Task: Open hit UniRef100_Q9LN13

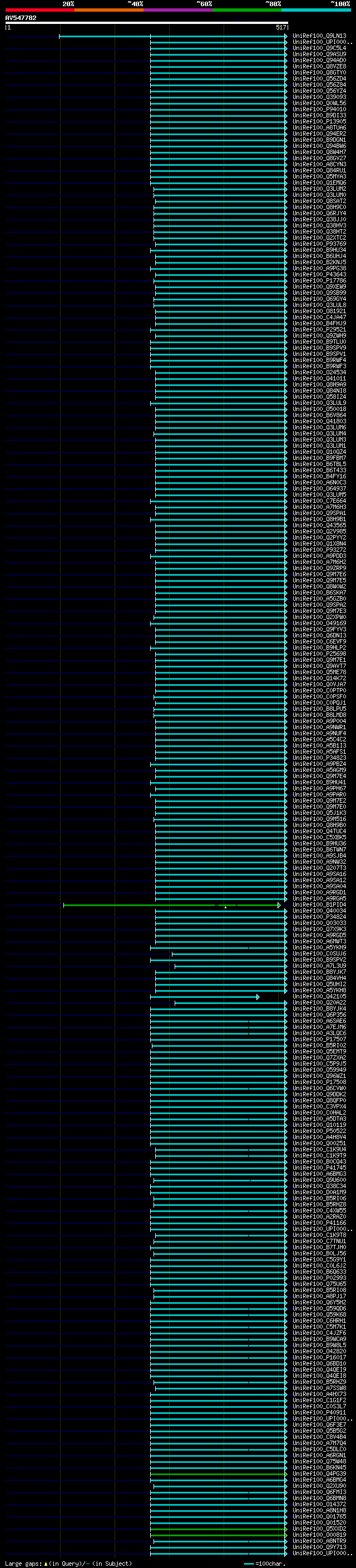Action: 319,36
